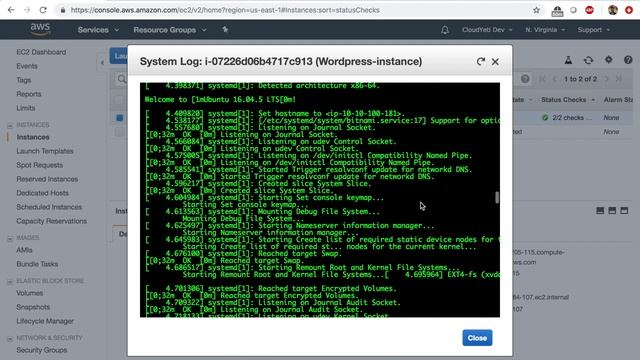Show the medium details pane layout
Screen dimensions: 640x360
pyautogui.click(x=612, y=211)
